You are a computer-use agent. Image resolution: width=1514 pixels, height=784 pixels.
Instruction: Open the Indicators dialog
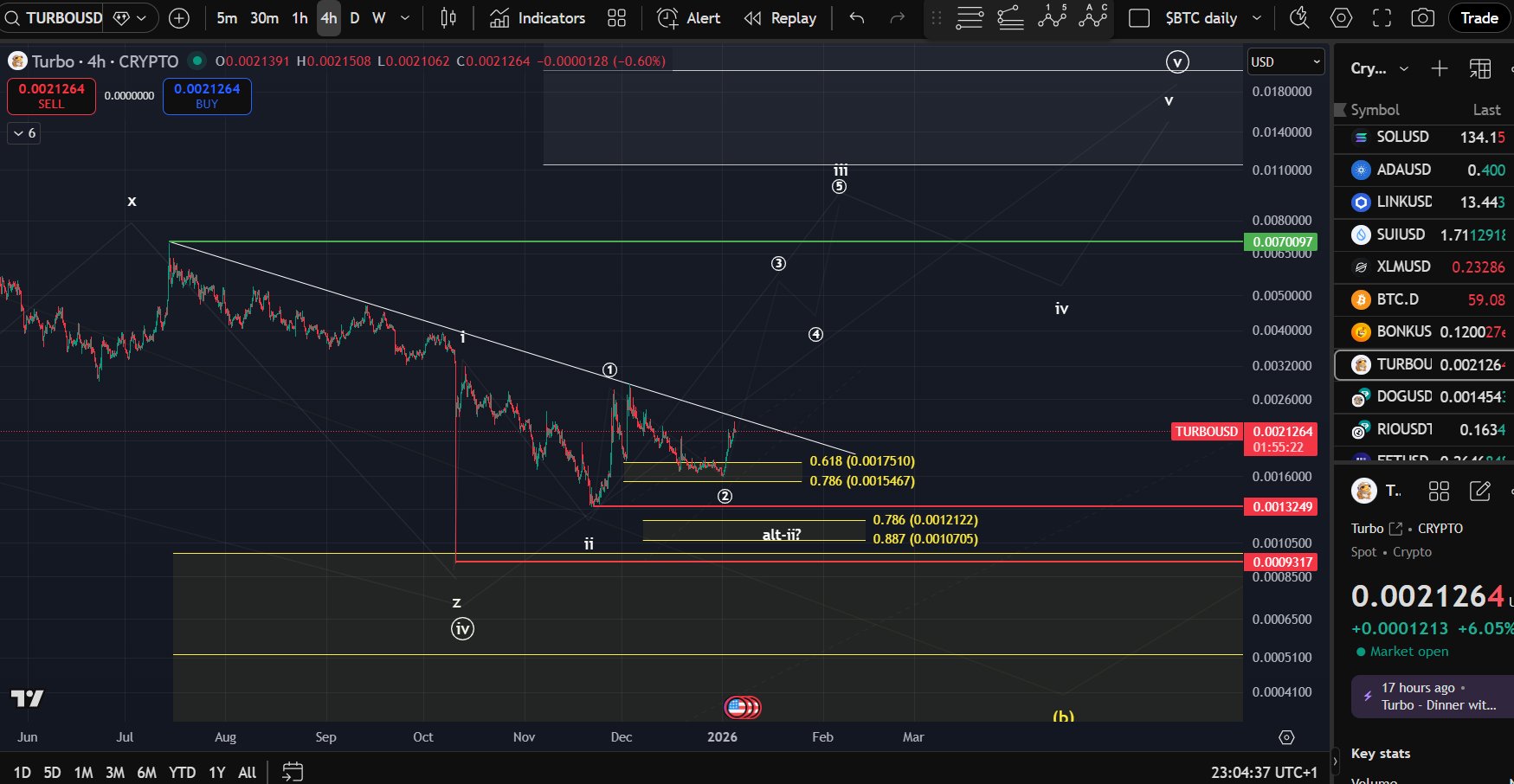point(538,17)
